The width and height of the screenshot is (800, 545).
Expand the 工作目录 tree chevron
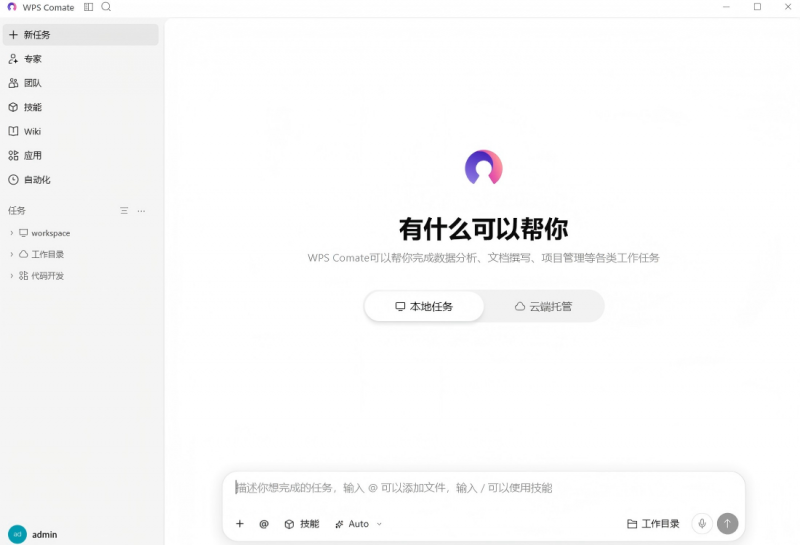click(12, 254)
